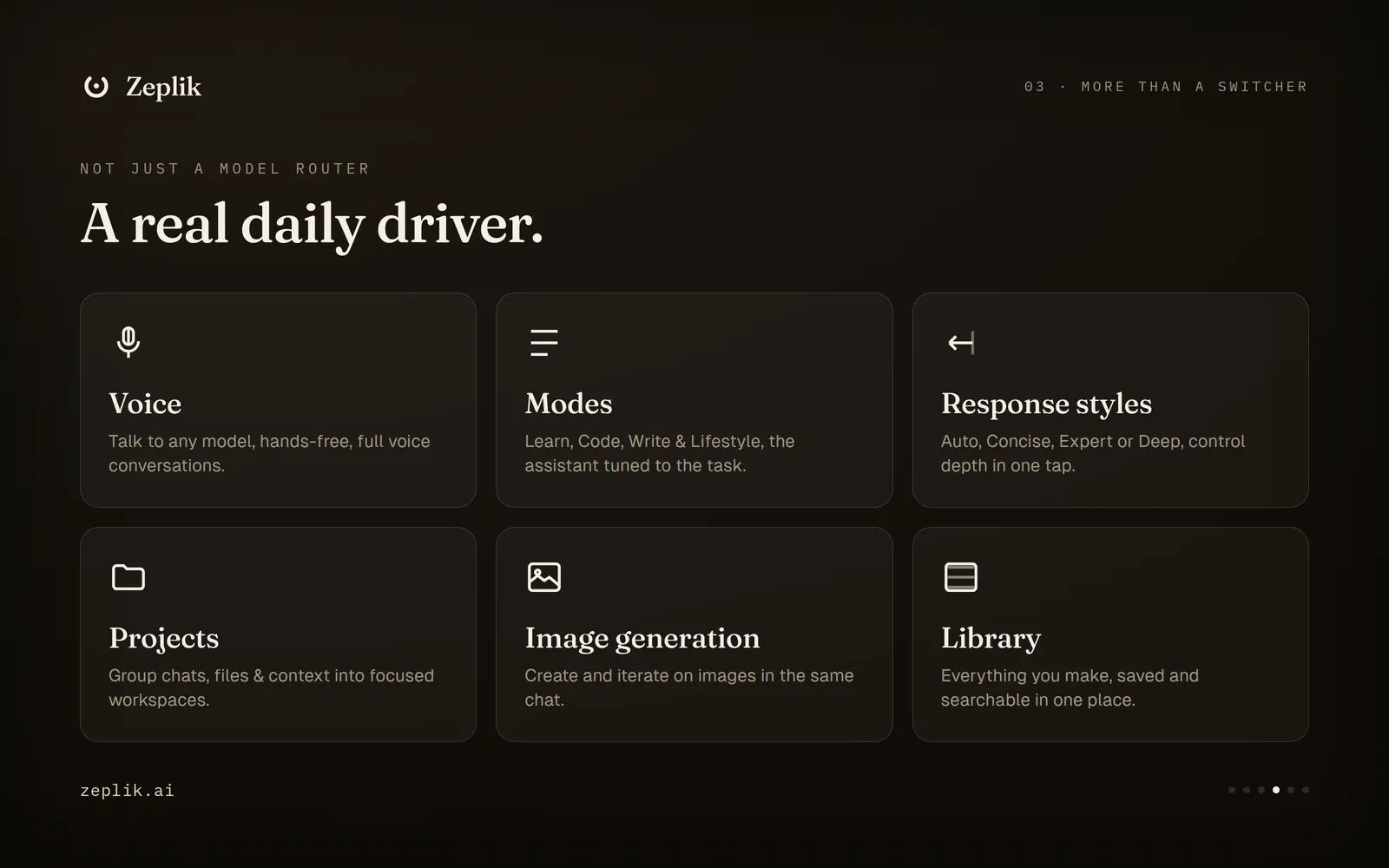Click the Response styles arrow icon
Screen dimensions: 1389x868
(961, 343)
